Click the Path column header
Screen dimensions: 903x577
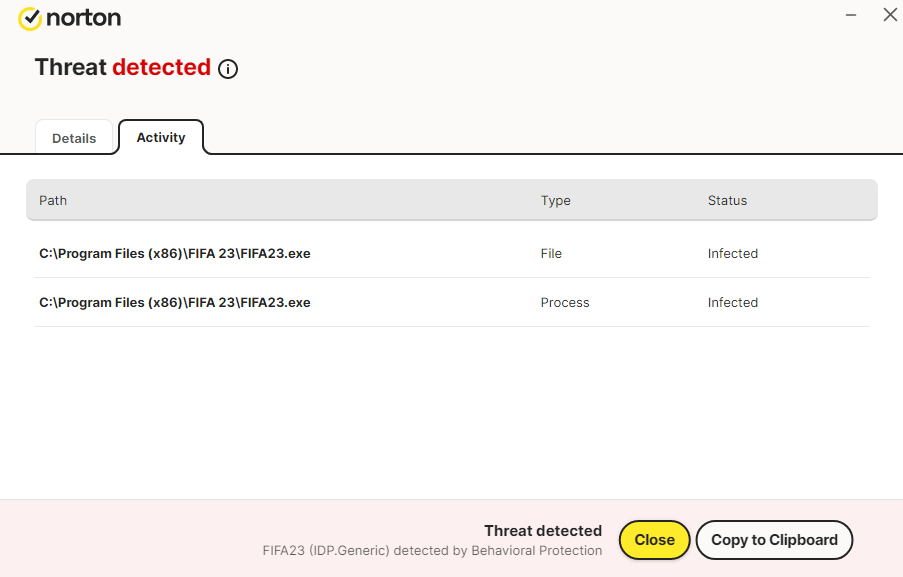pos(53,200)
